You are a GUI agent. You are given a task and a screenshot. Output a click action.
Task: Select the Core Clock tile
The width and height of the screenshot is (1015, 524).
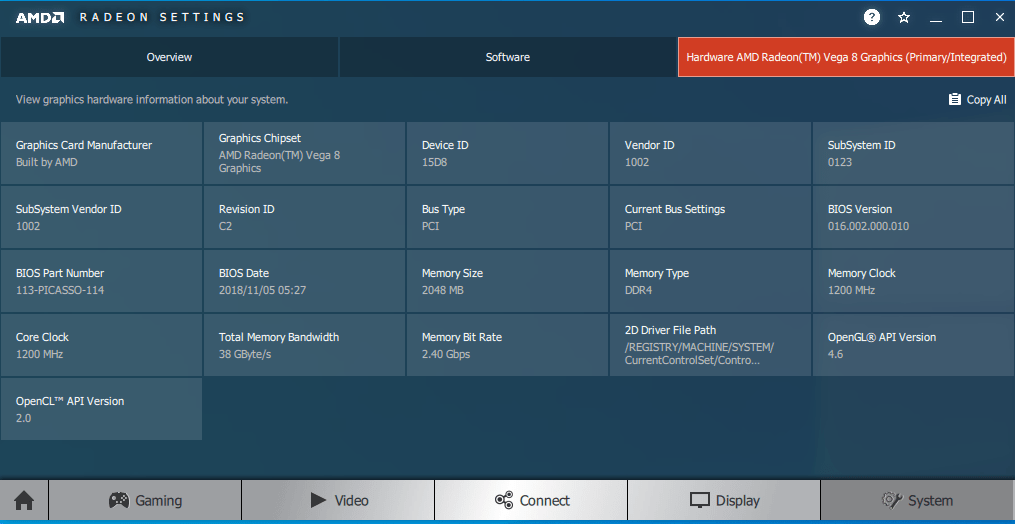(102, 345)
